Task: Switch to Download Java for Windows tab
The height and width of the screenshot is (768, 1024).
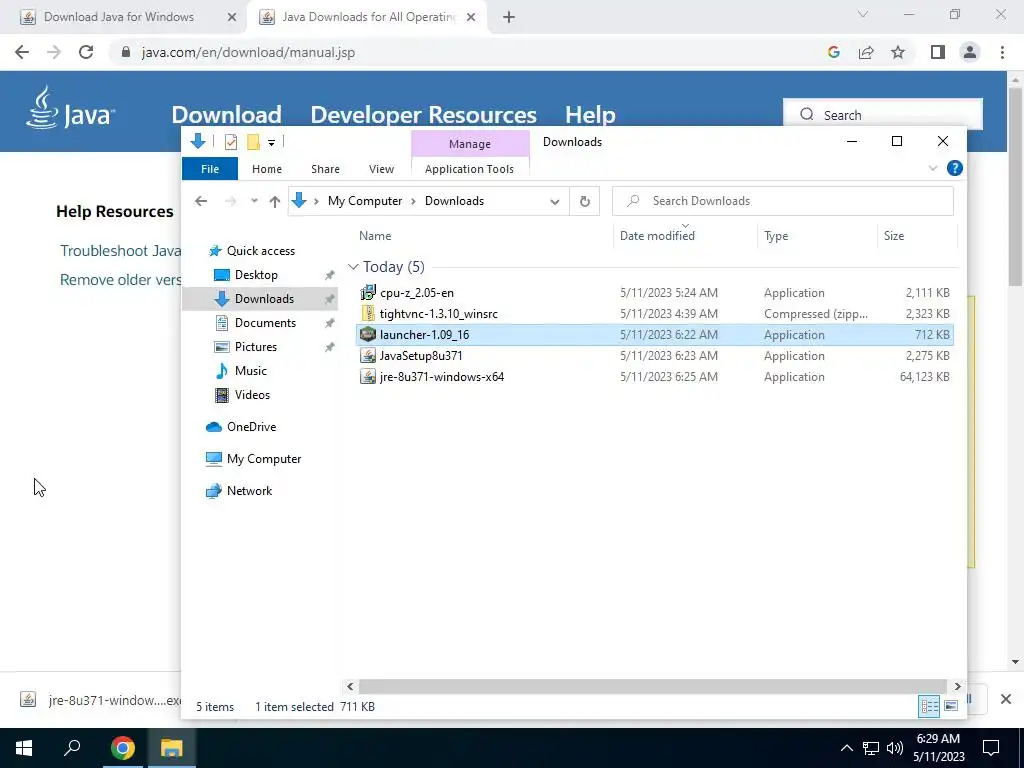Action: pyautogui.click(x=119, y=17)
